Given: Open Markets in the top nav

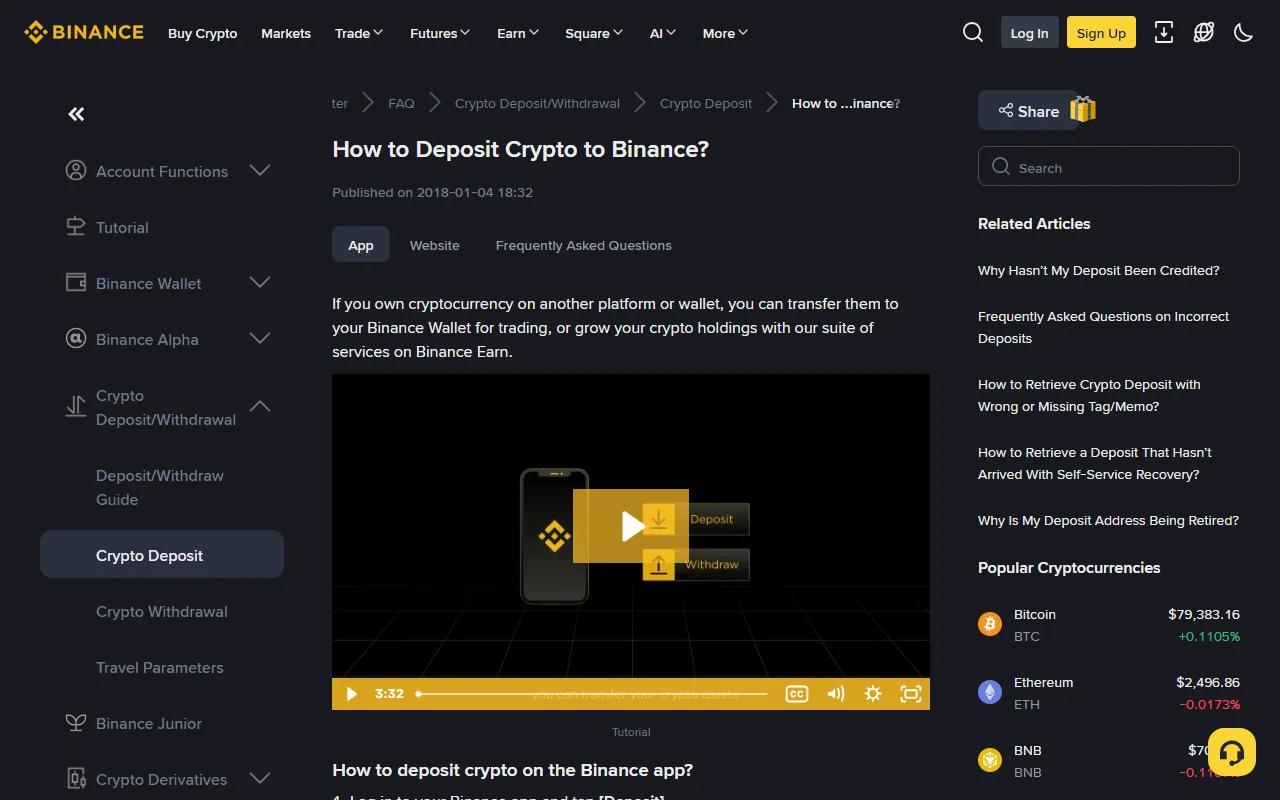Looking at the screenshot, I should [286, 33].
